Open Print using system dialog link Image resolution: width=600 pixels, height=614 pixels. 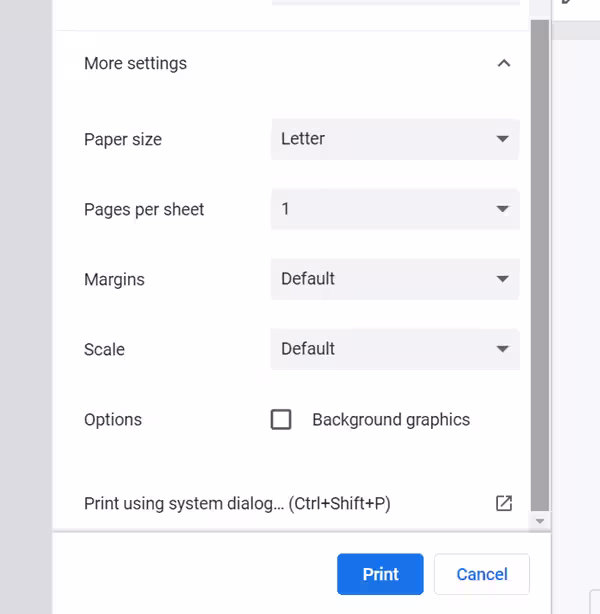[237, 503]
